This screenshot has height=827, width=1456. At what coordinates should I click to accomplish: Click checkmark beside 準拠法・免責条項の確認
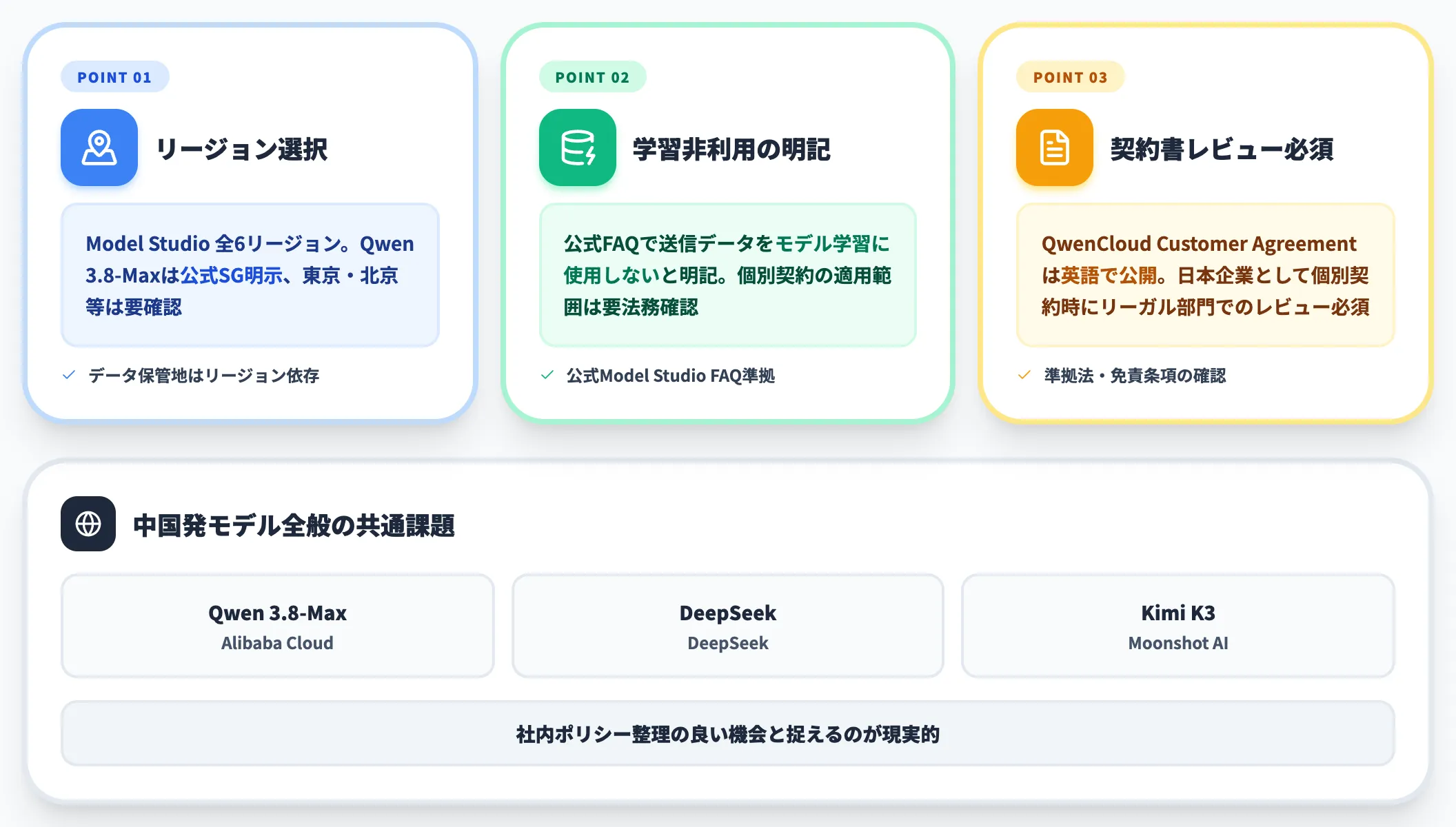tap(1024, 375)
